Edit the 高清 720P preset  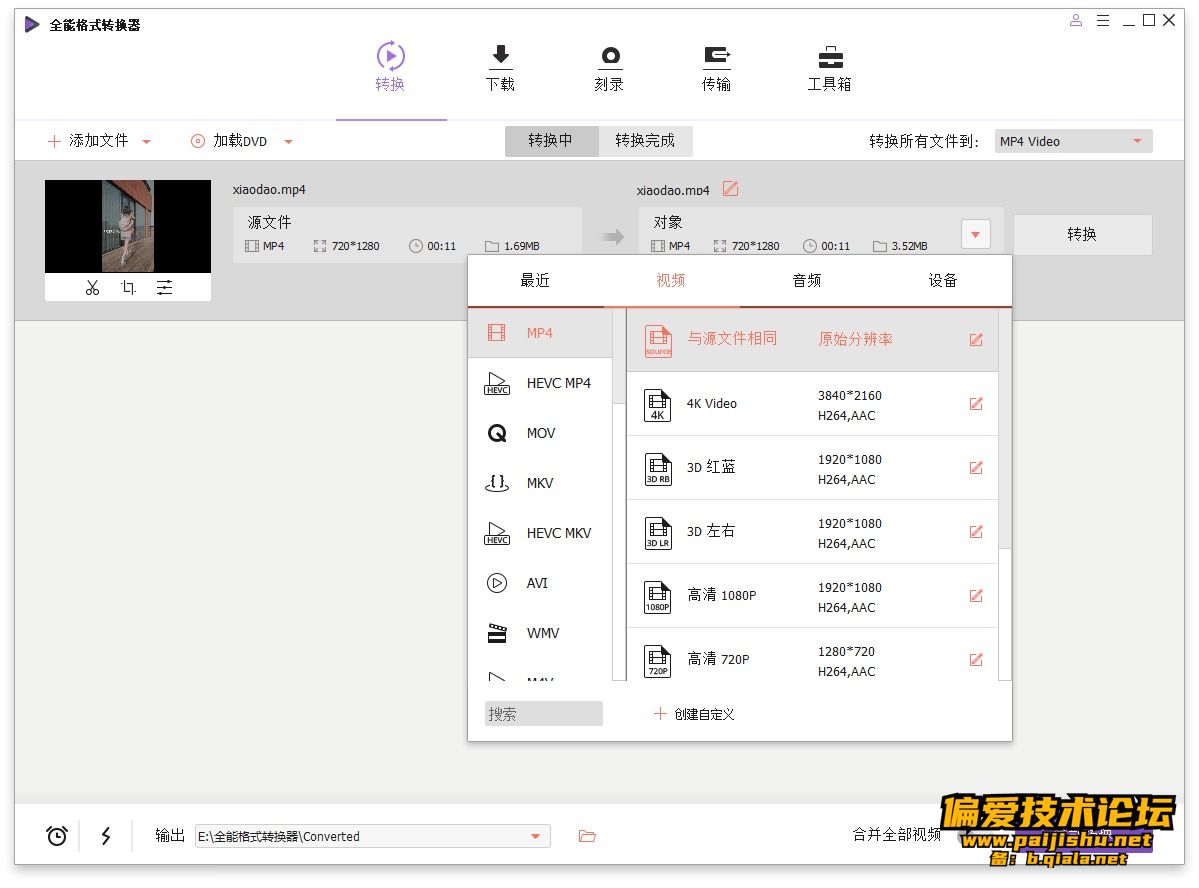coord(976,659)
